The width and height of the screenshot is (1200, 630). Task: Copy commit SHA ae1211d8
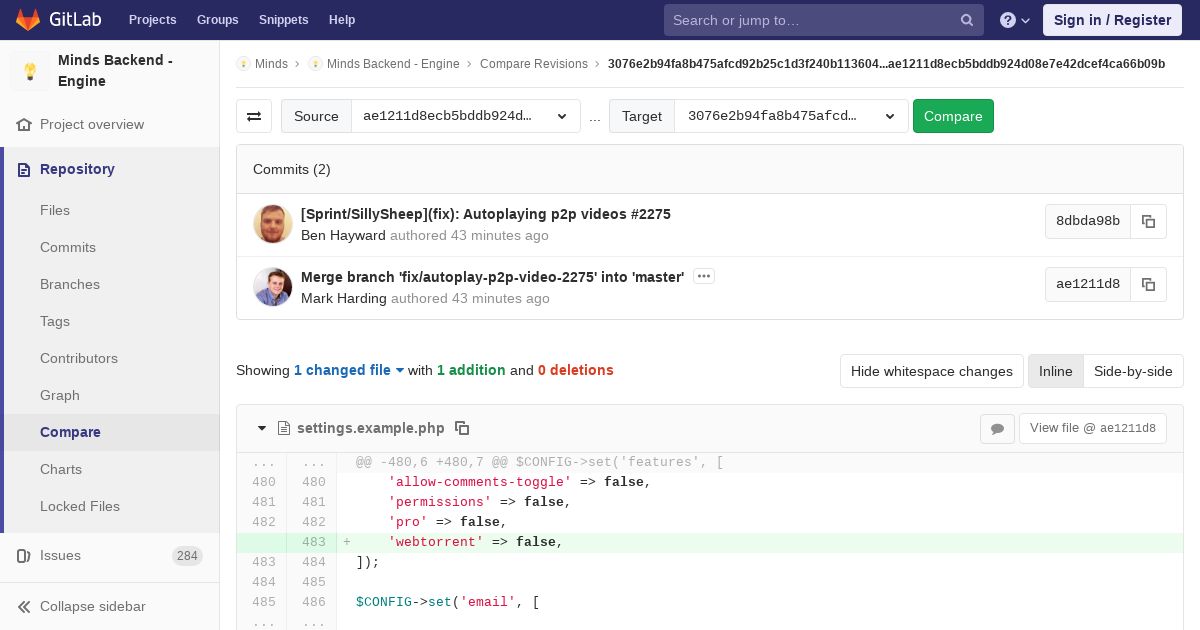tap(1148, 284)
